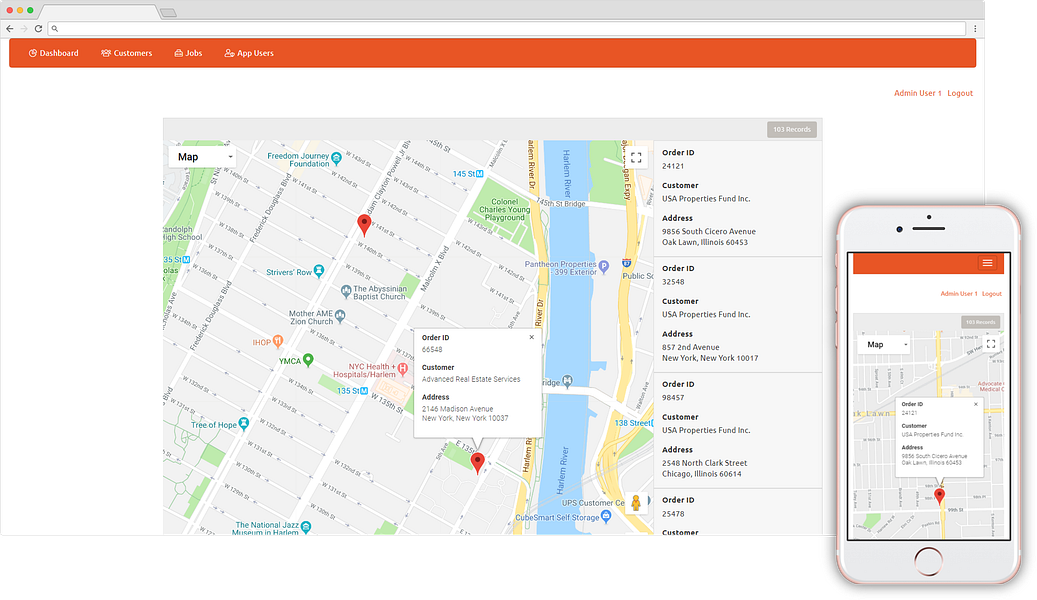Close the order 66548 info popup
Screen dimensions: 1037x600
pos(532,337)
